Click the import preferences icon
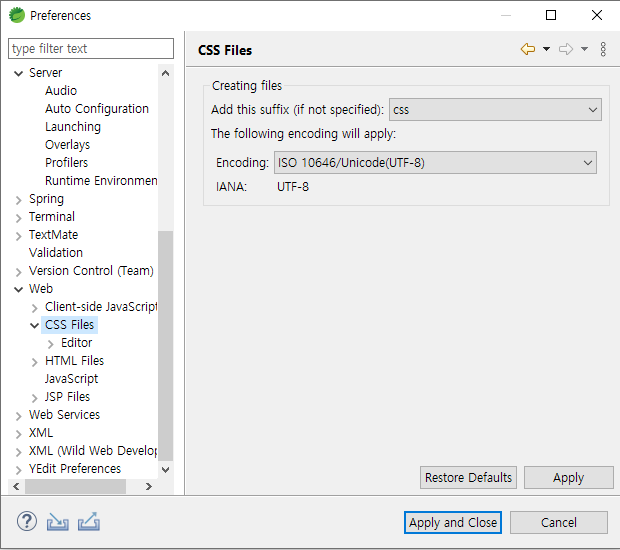Viewport: 620px width, 550px height. (58, 522)
